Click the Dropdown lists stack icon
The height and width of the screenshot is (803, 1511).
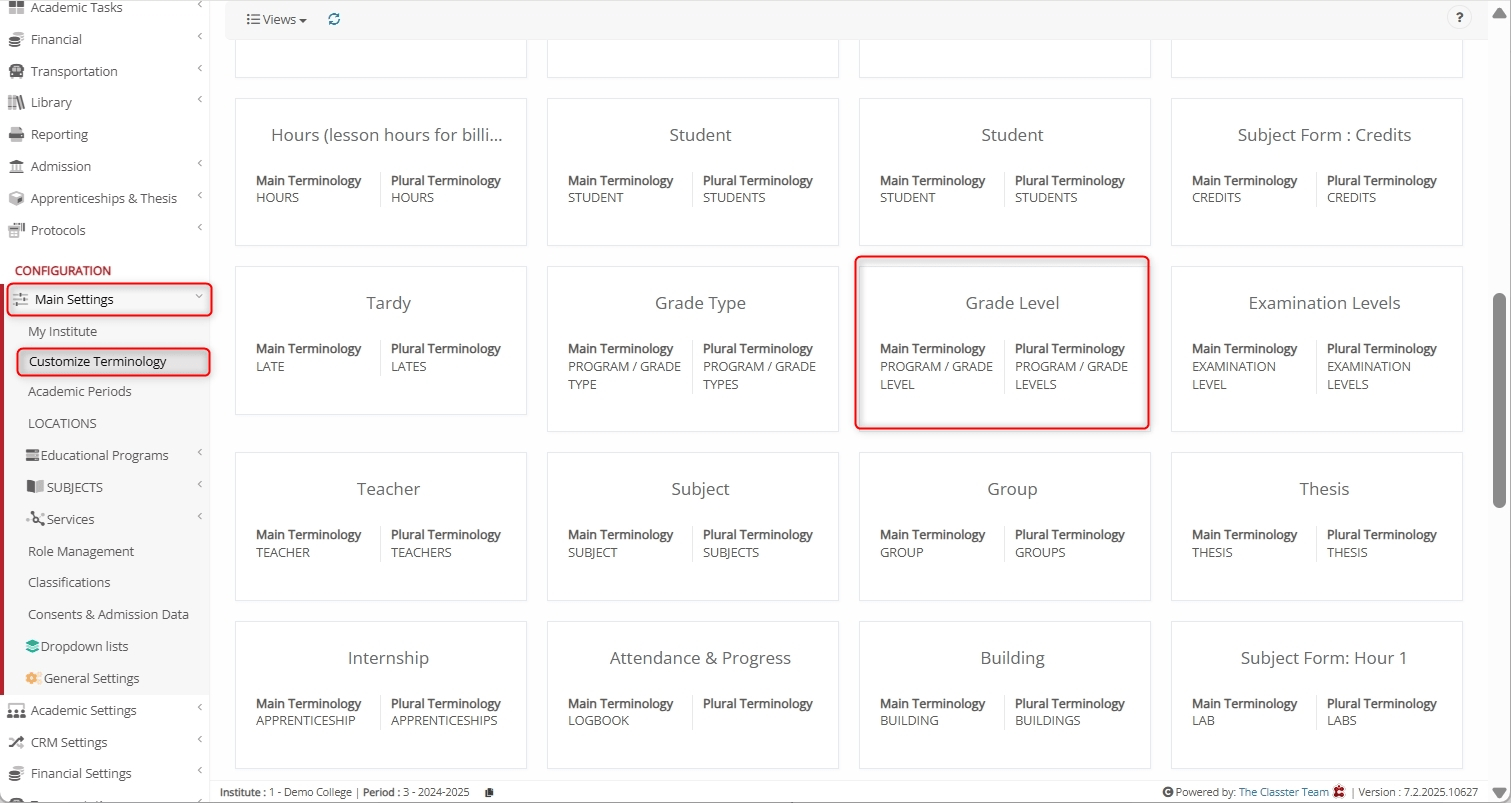[33, 646]
